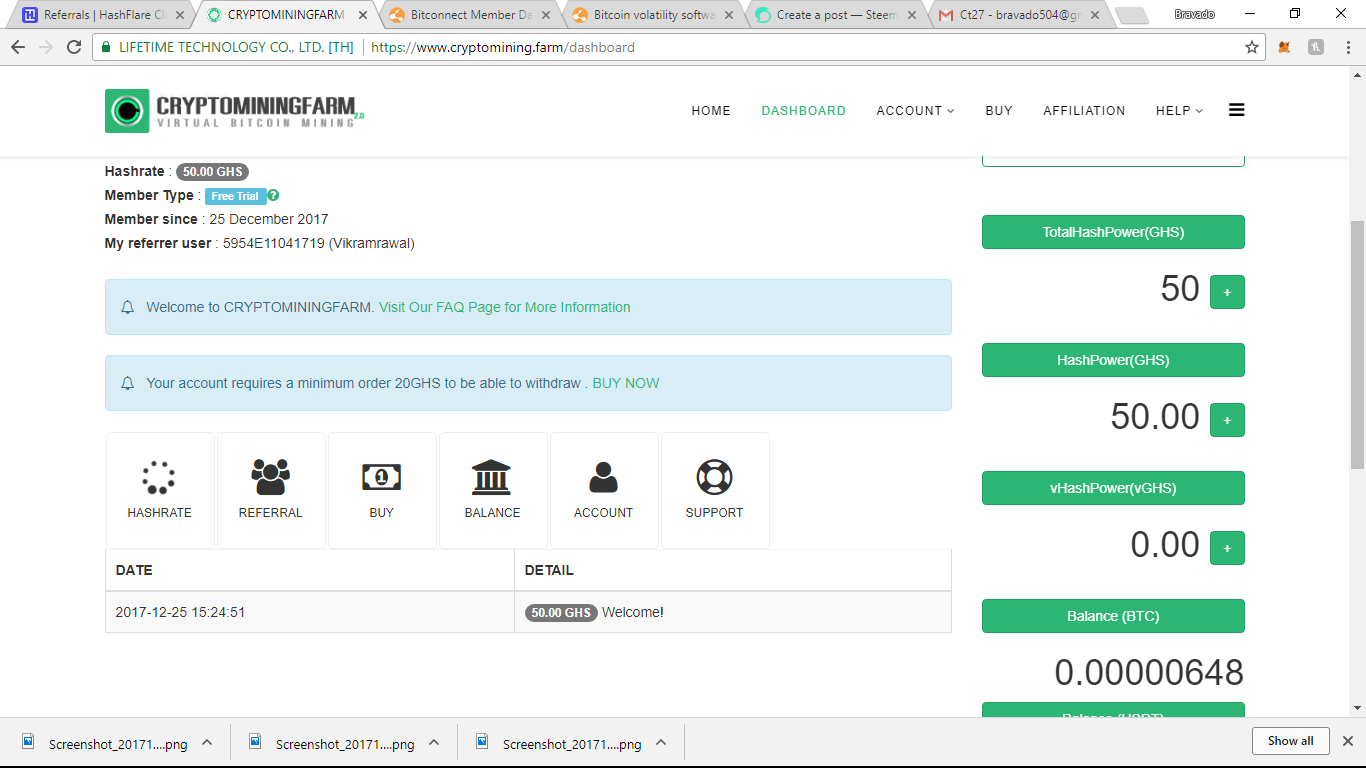Close the HashFlare Referrals tab
1366x768 pixels.
(x=180, y=15)
